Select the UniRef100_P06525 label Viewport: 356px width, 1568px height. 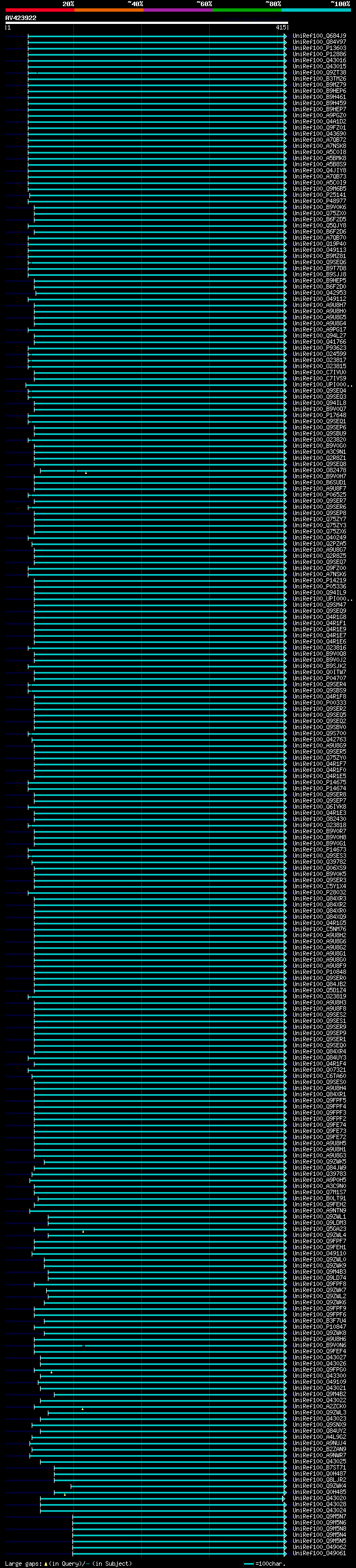319,495
